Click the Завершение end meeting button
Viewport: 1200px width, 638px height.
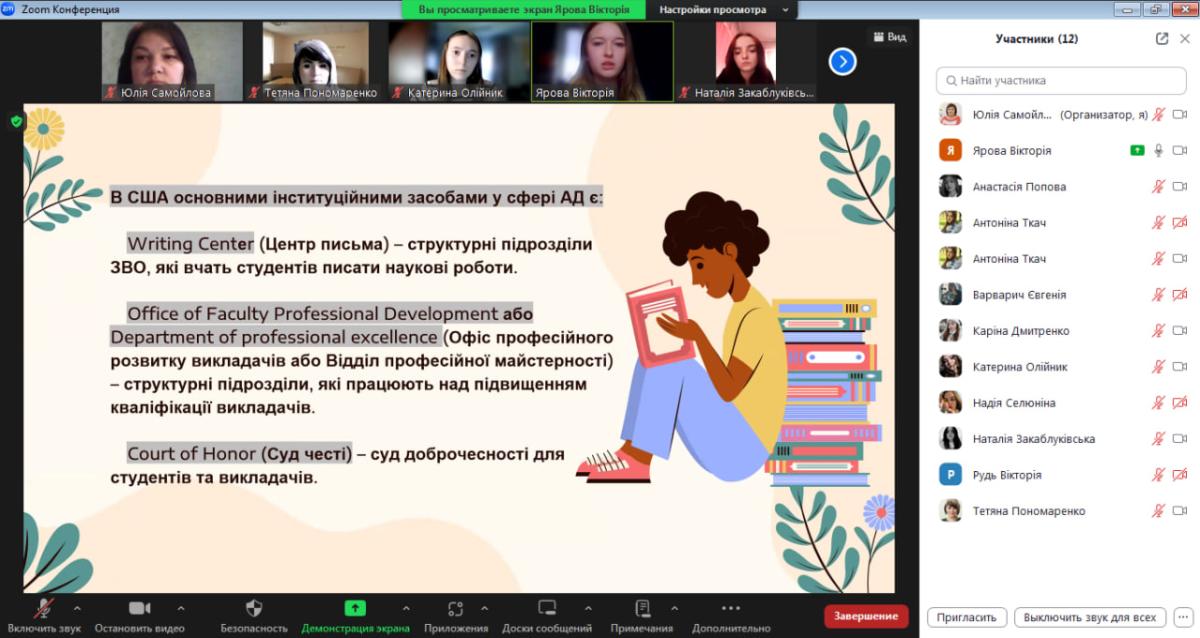pyautogui.click(x=866, y=616)
